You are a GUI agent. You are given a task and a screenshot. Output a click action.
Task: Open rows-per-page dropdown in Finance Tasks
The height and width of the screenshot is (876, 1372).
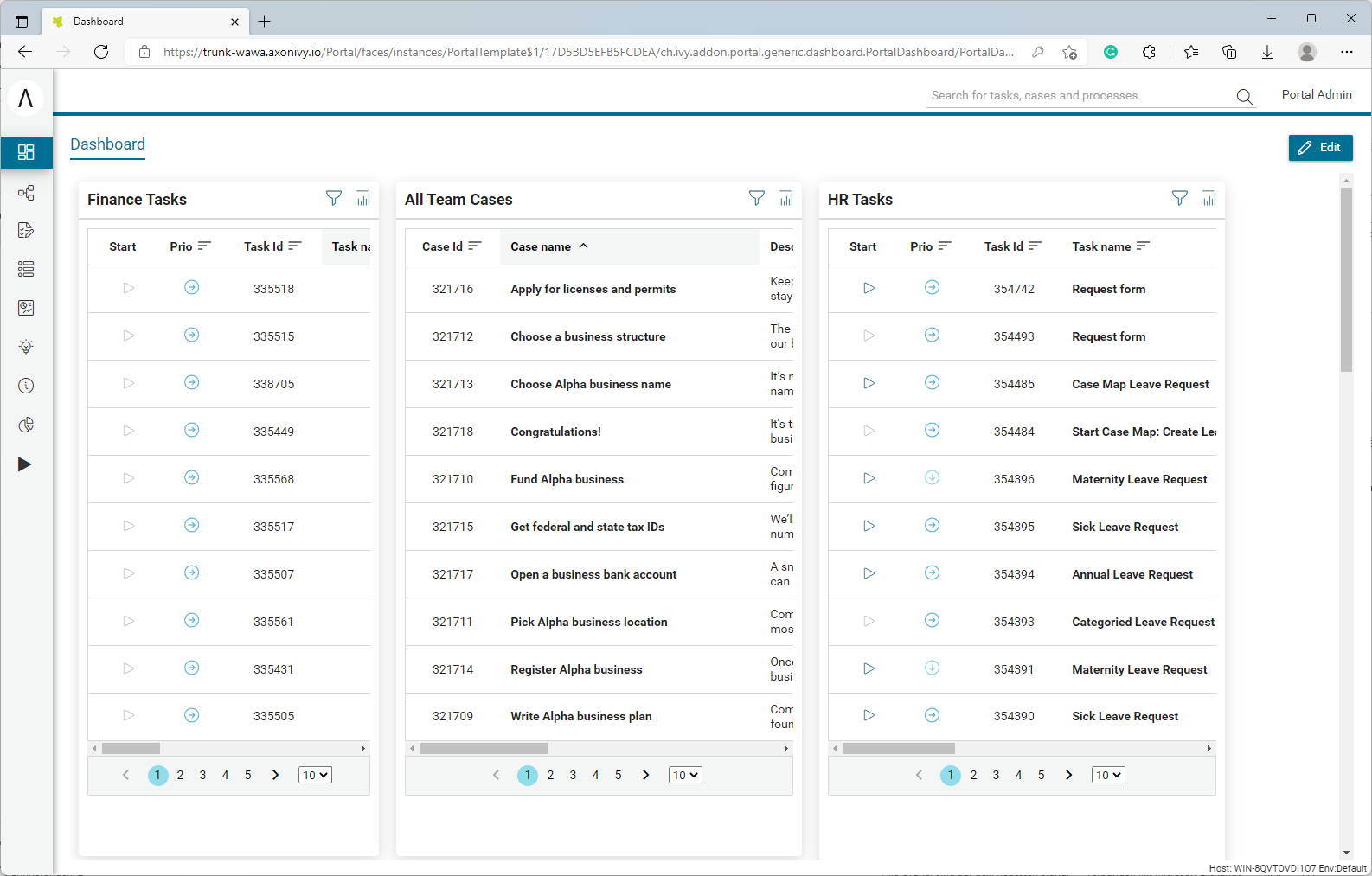coord(315,775)
